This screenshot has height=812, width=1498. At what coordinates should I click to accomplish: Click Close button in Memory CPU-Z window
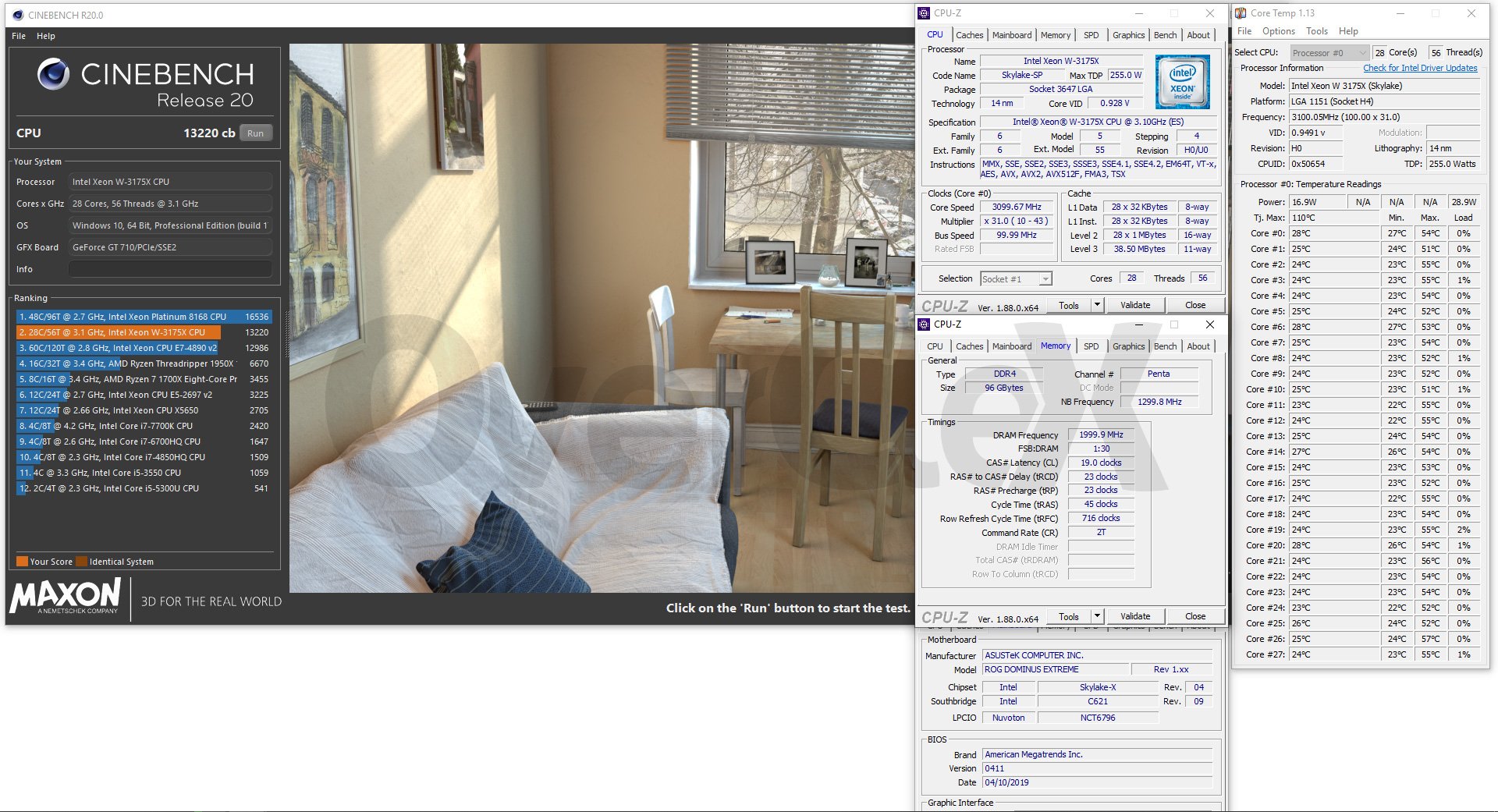click(x=1195, y=616)
